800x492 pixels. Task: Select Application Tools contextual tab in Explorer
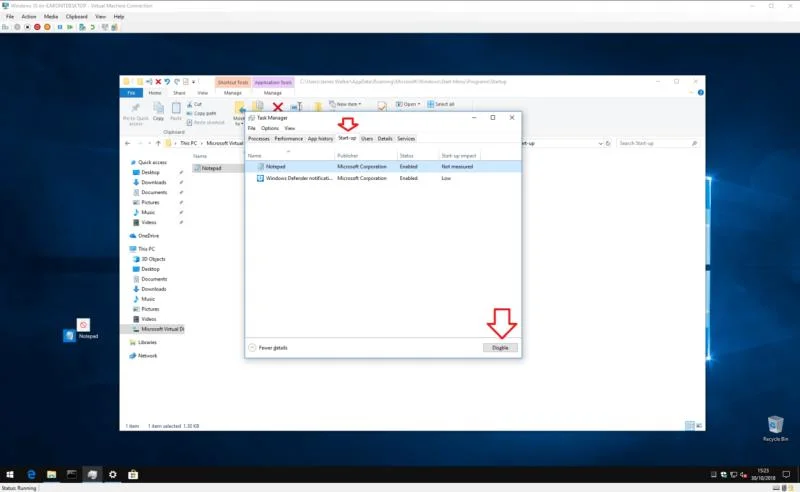click(x=273, y=82)
